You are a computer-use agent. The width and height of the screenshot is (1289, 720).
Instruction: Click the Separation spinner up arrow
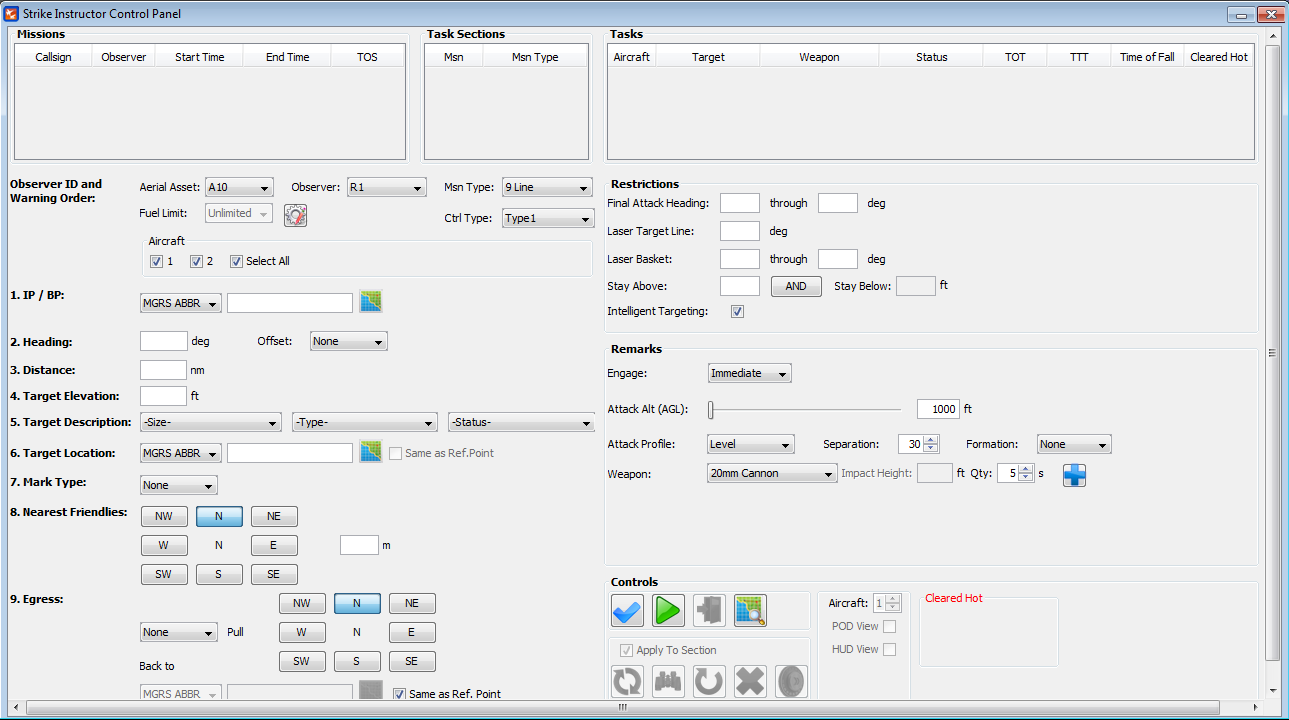point(931,440)
